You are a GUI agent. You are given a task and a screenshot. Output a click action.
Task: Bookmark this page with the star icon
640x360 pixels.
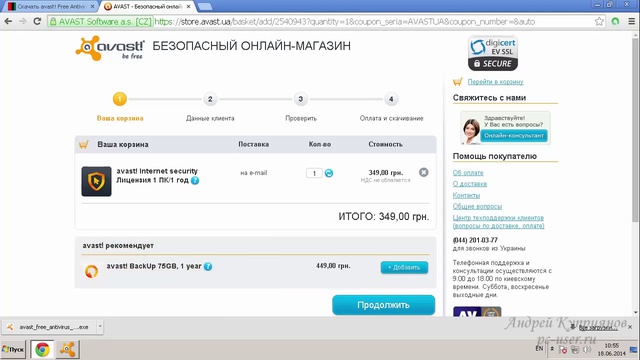coord(599,22)
